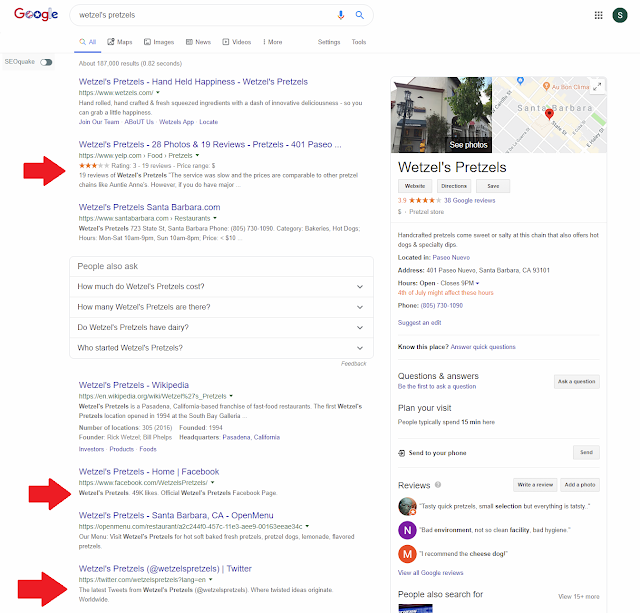This screenshot has width=640, height=613.
Task: Expand 'Do Wetzel's Pretzels have dairy?'
Action: tap(221, 327)
